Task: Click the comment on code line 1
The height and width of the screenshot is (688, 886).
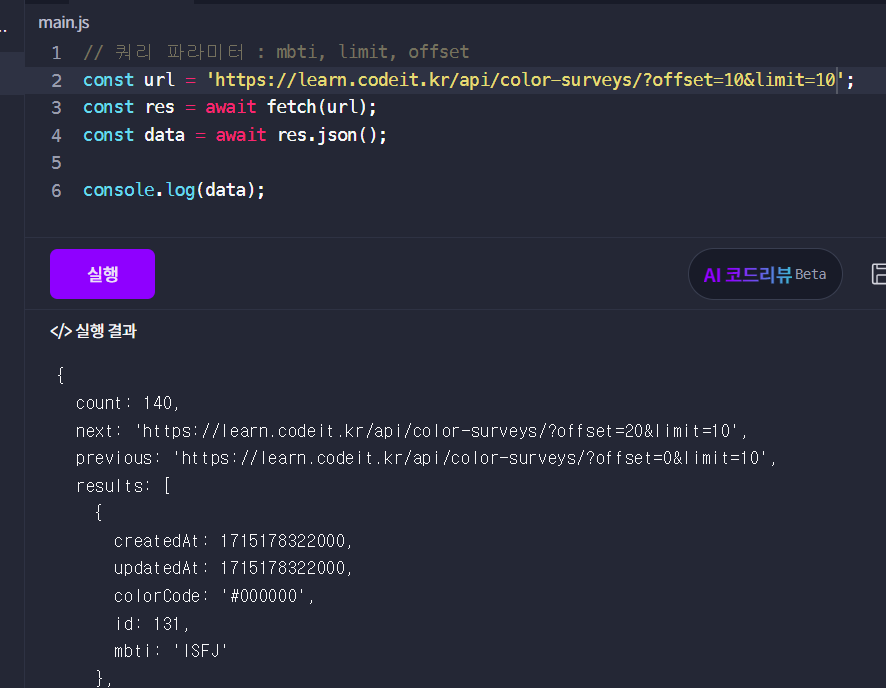Action: pyautogui.click(x=276, y=52)
